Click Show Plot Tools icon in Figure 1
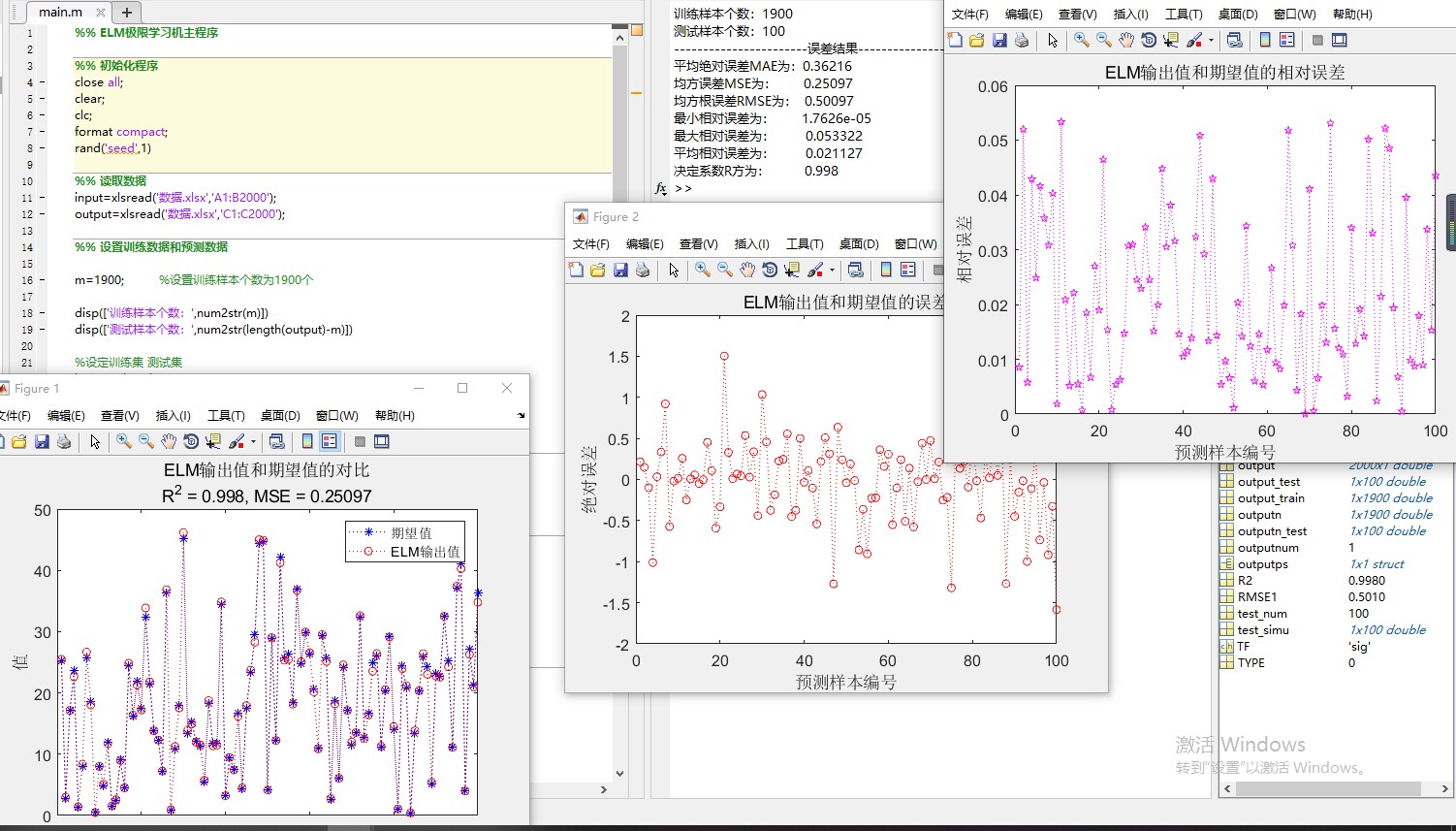The image size is (1456, 831). 382,441
